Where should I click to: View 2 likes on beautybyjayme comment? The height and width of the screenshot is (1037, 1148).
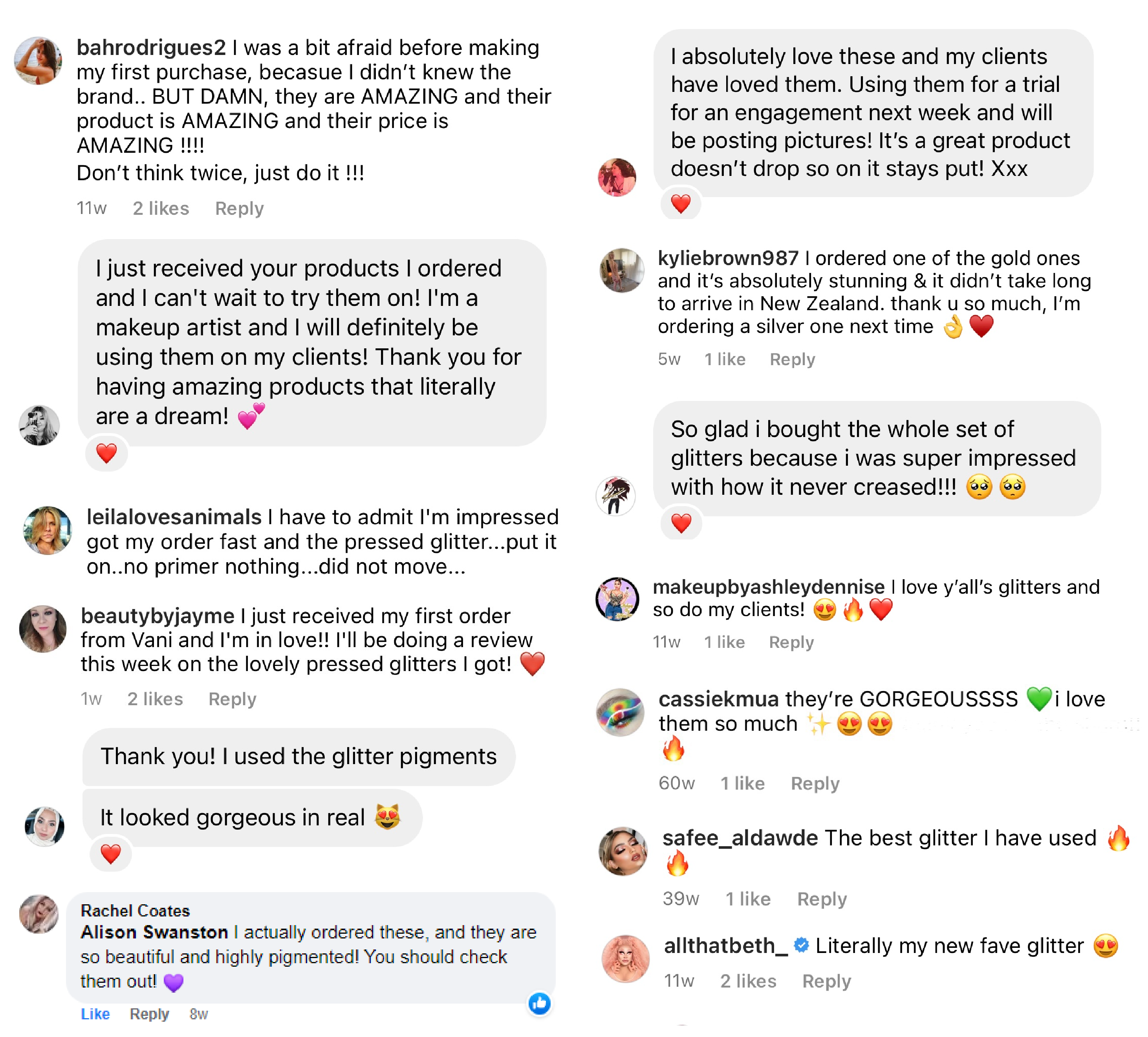[x=155, y=699]
